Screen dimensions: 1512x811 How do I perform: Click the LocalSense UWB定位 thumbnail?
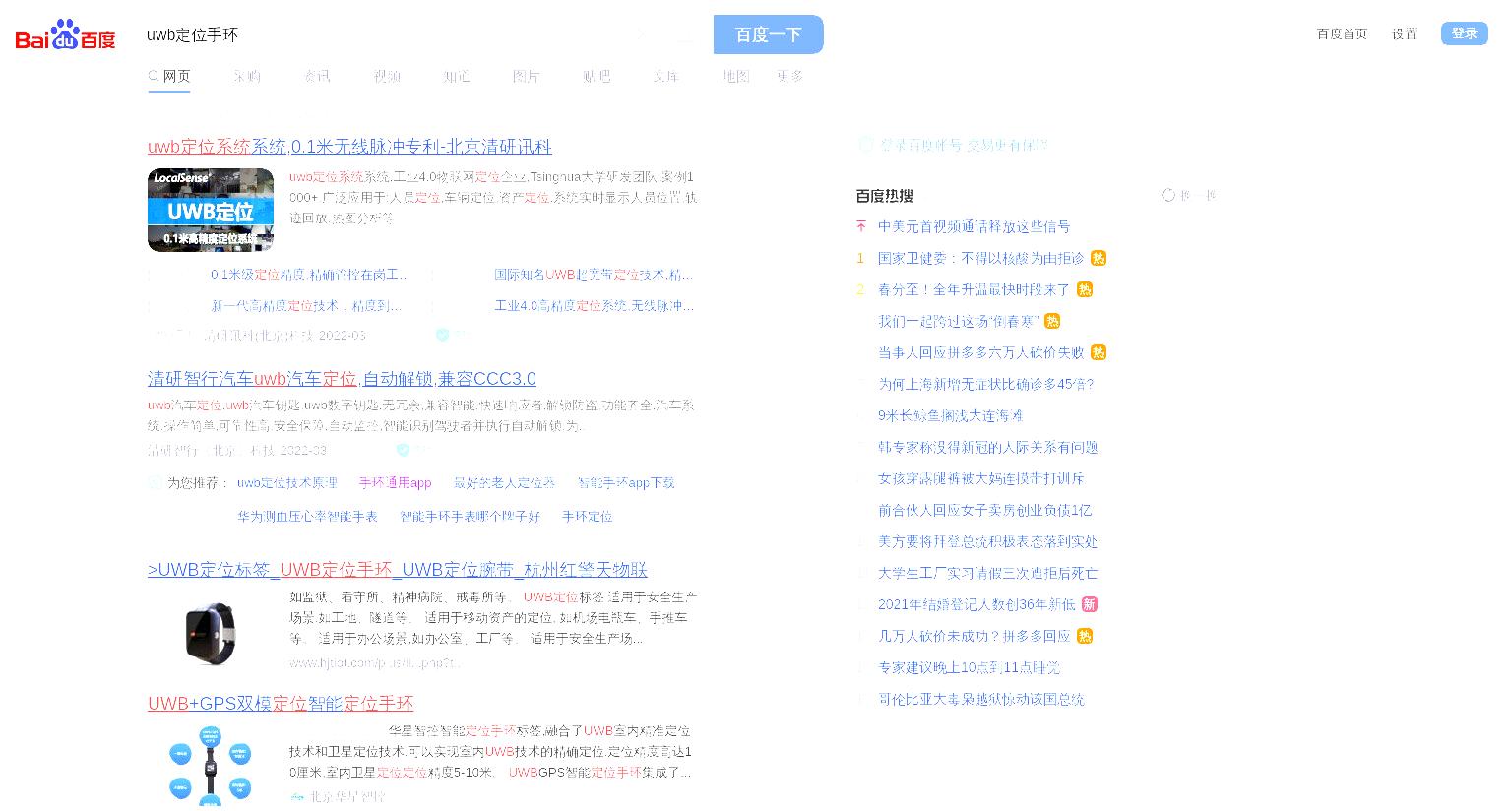[211, 210]
